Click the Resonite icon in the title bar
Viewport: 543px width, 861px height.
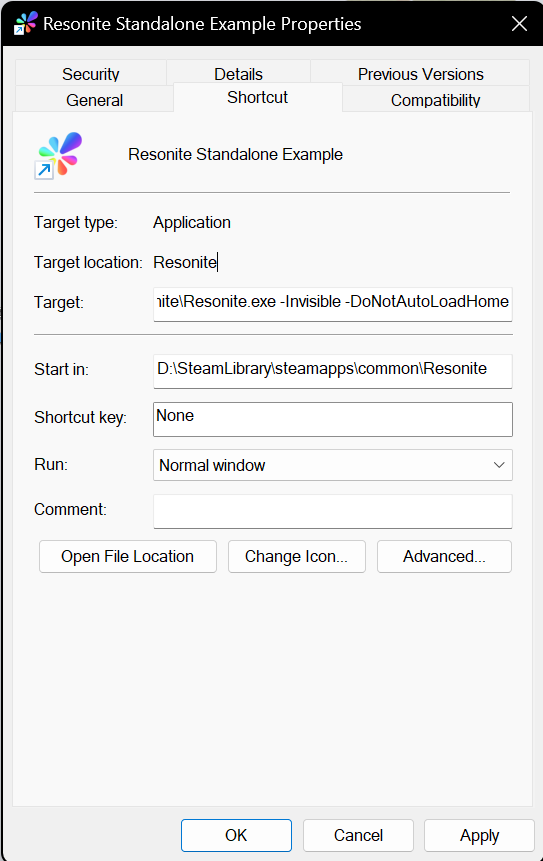[26, 23]
